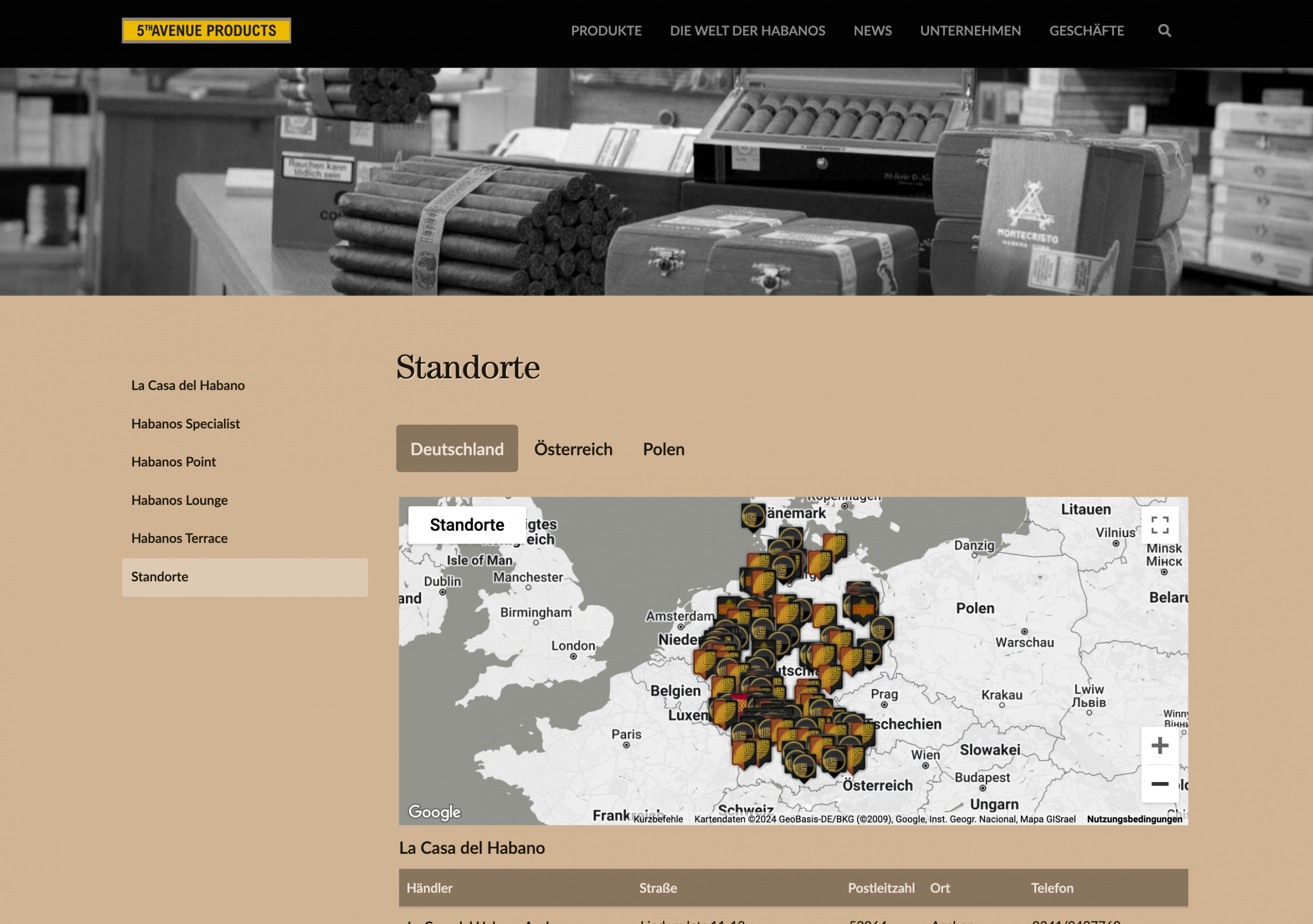Screen dimensions: 1313x924
Task: Open the GESCHÄFTE menu
Action: (1086, 31)
